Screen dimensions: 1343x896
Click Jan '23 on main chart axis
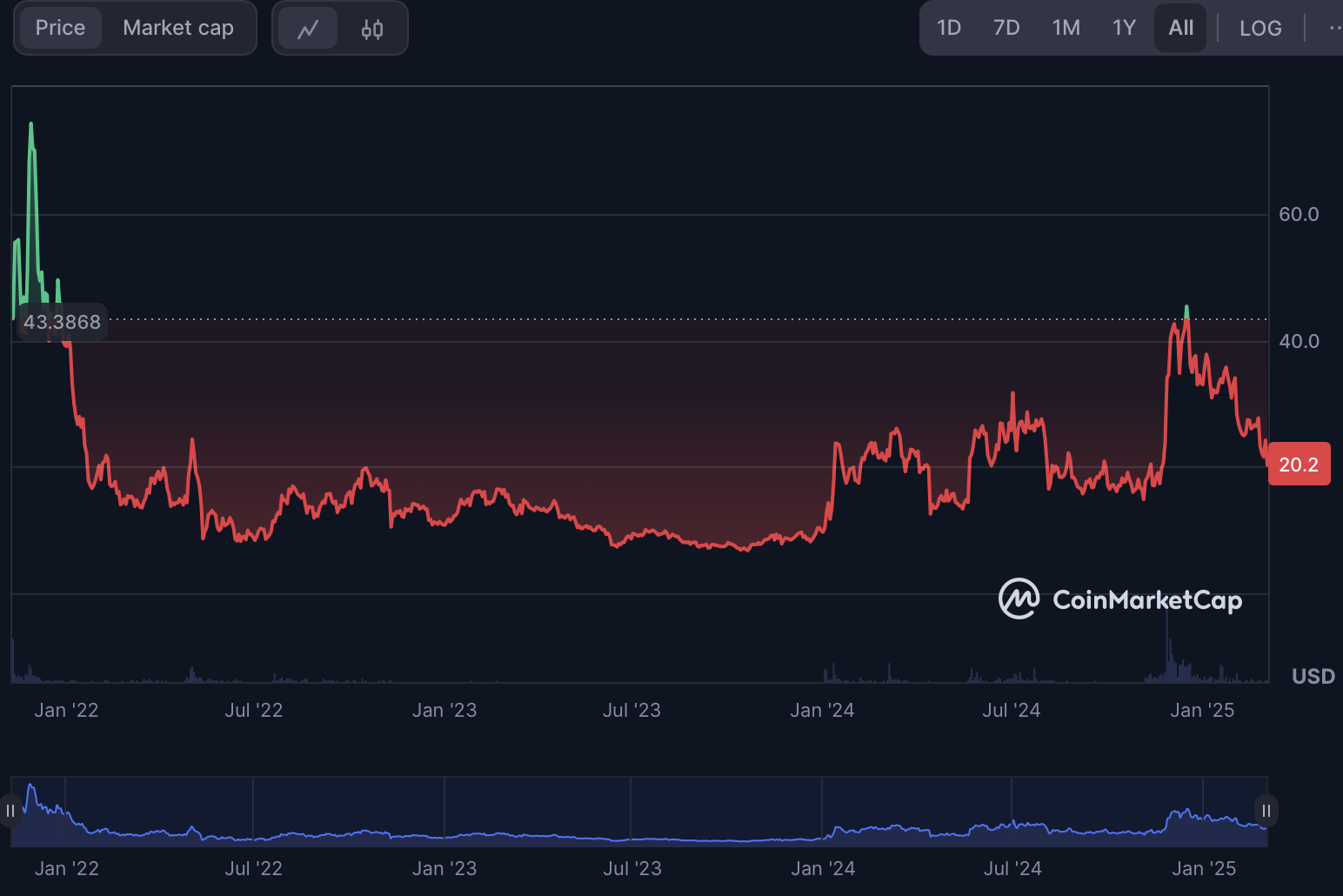point(444,710)
